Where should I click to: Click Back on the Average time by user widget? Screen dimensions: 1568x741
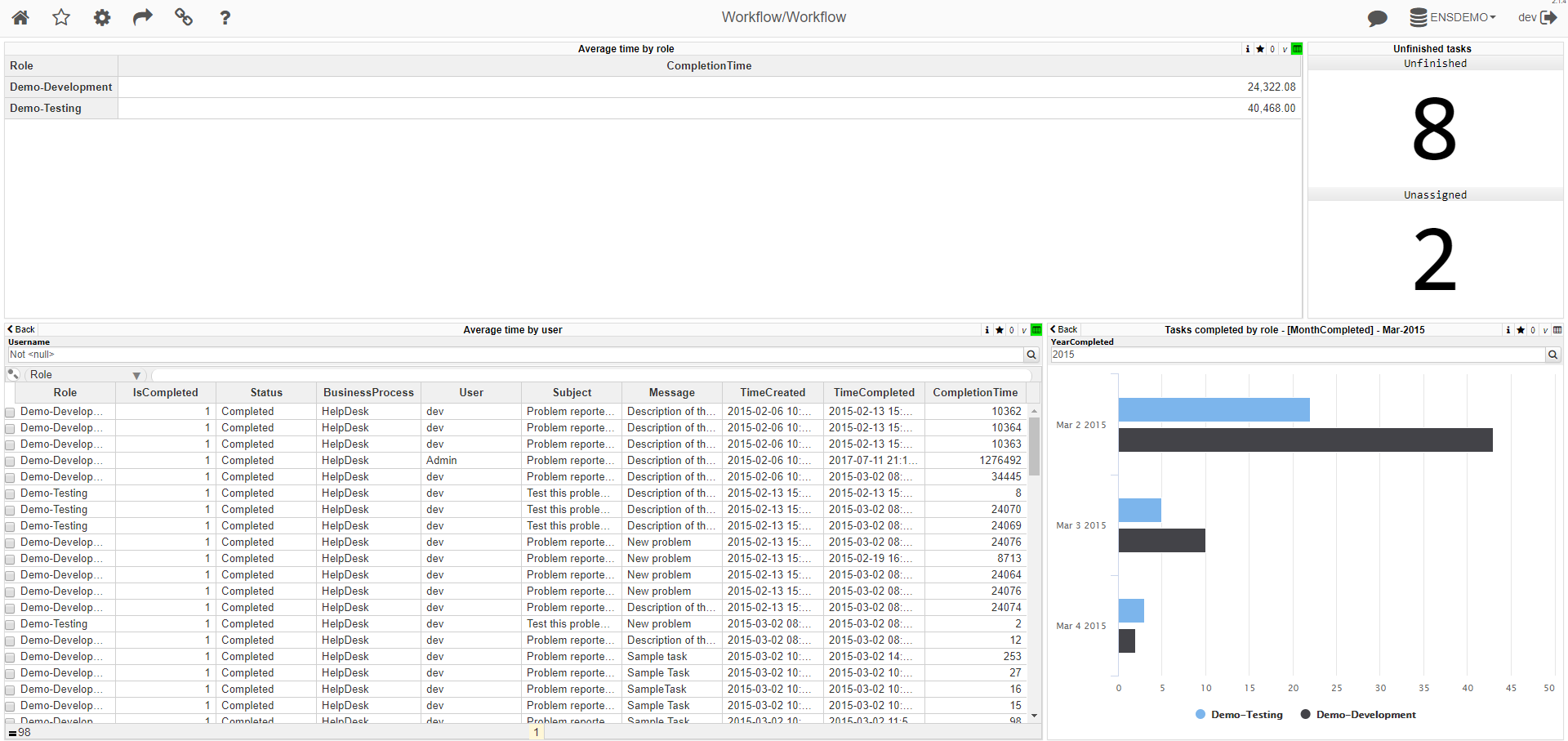click(20, 329)
